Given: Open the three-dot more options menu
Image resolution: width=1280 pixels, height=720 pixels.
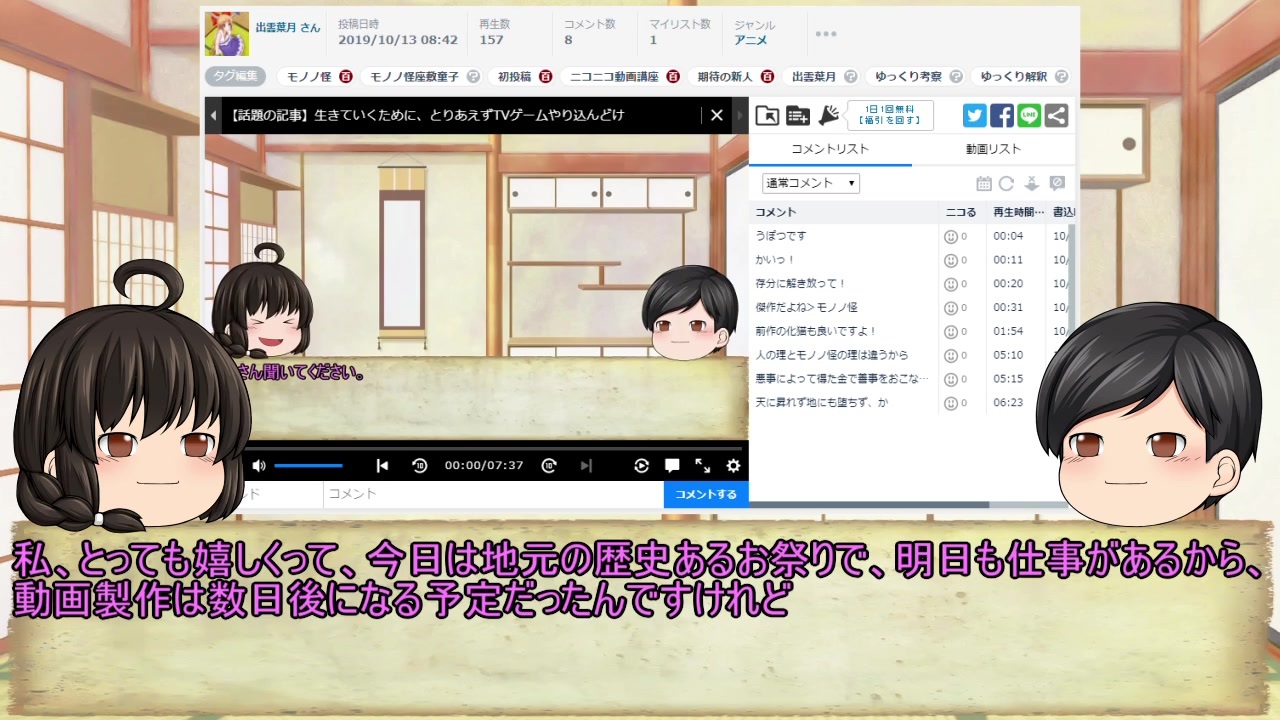Looking at the screenshot, I should pyautogui.click(x=825, y=34).
